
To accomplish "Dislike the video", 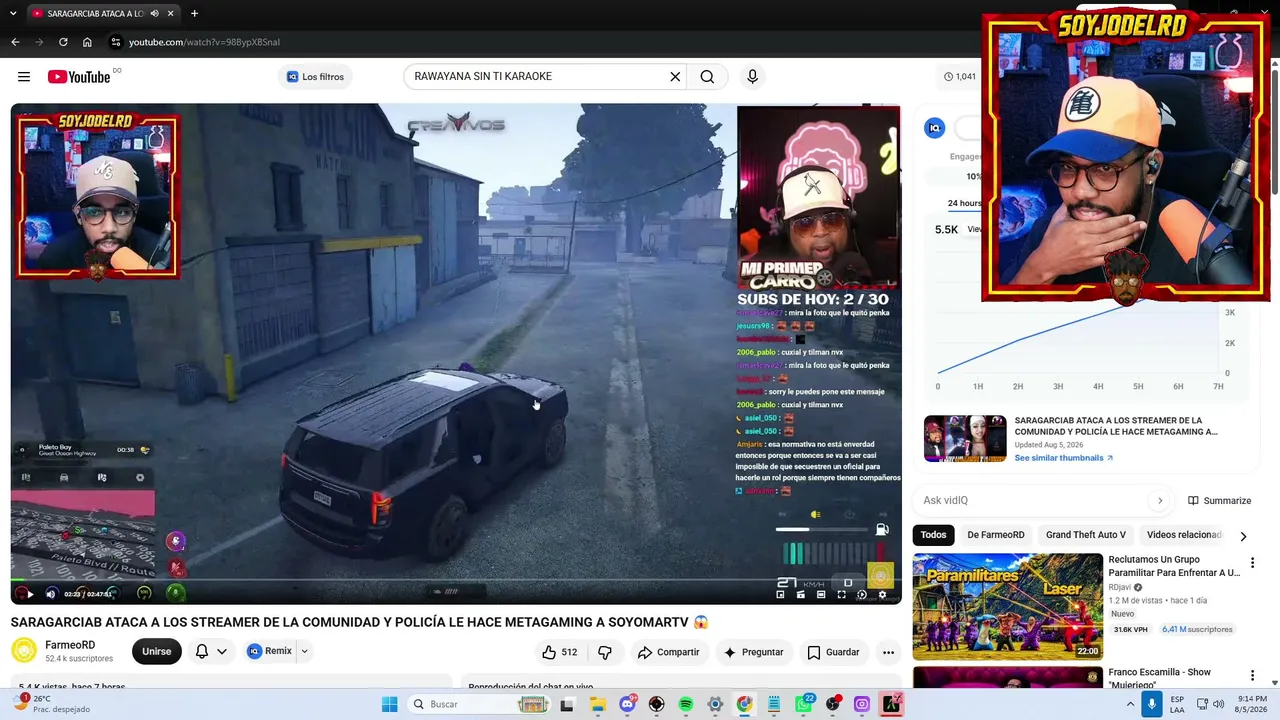I will click(x=605, y=652).
